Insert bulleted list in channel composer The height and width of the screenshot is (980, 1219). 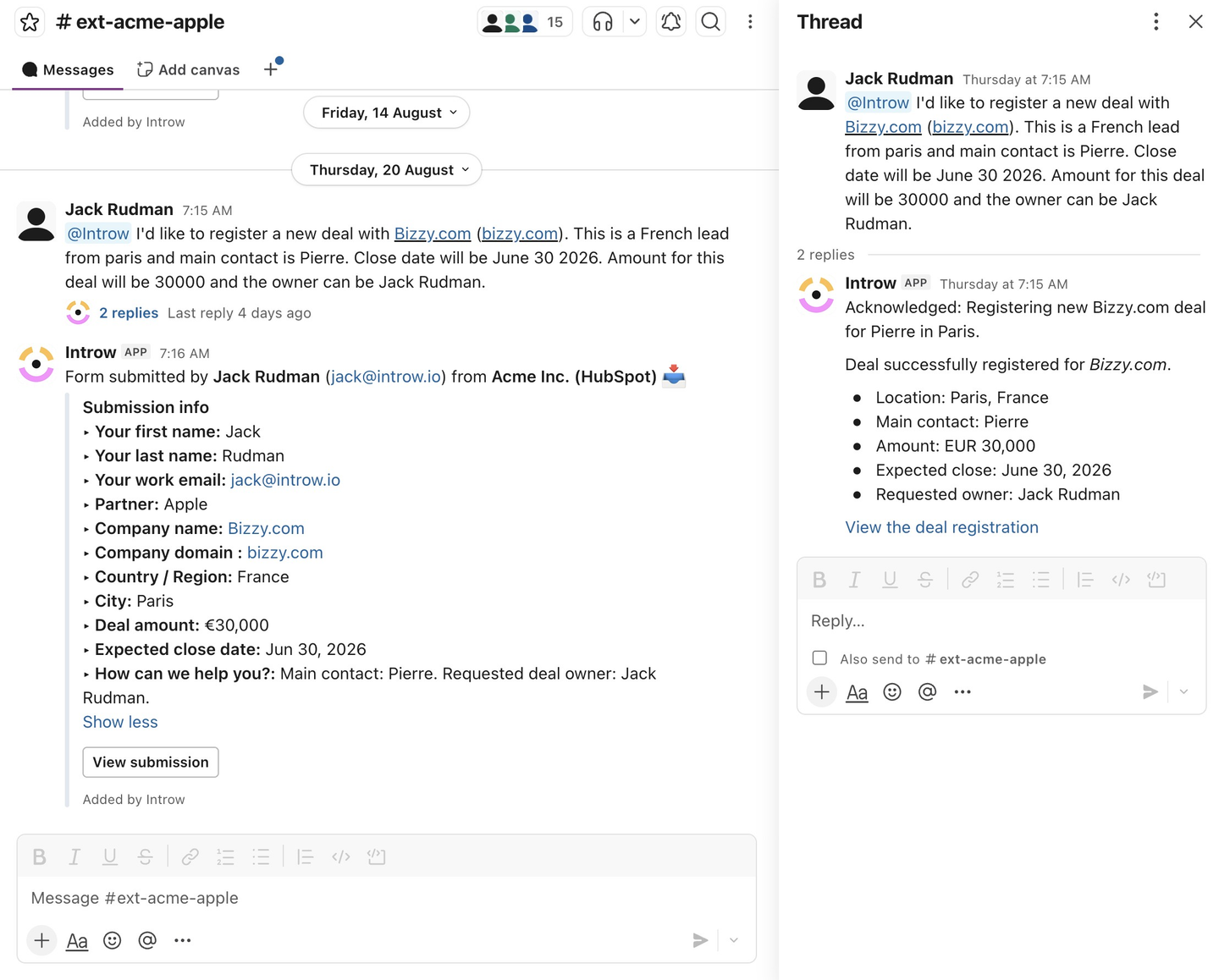coord(261,856)
